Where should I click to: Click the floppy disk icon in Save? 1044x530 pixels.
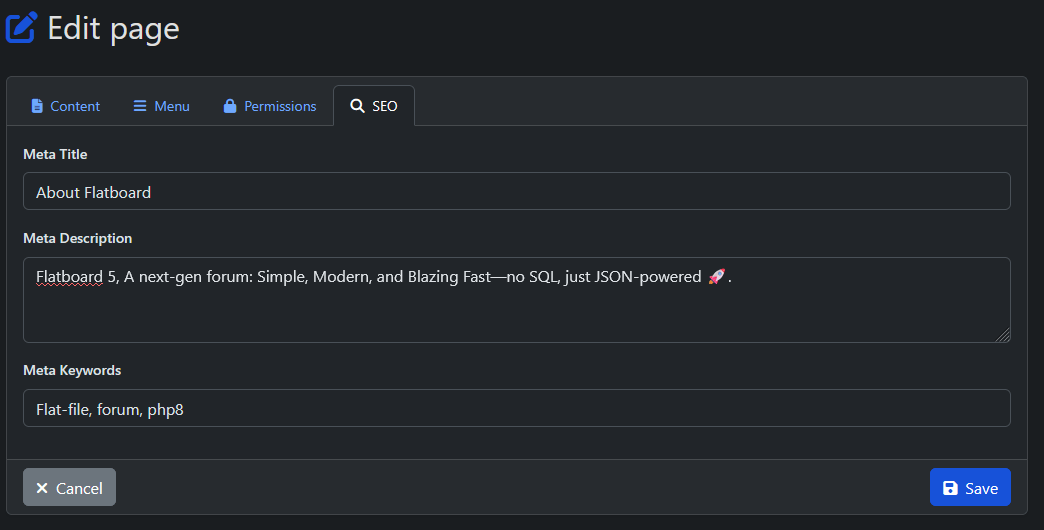coord(950,488)
